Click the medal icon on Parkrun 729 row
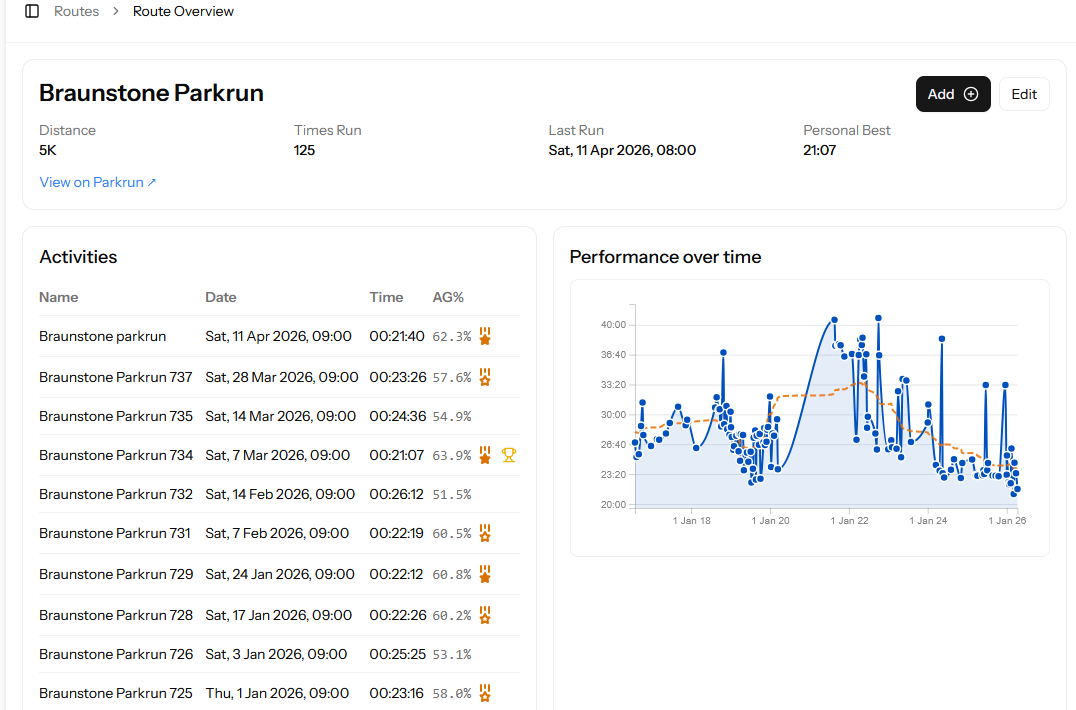Viewport: 1076px width, 710px height. click(485, 575)
